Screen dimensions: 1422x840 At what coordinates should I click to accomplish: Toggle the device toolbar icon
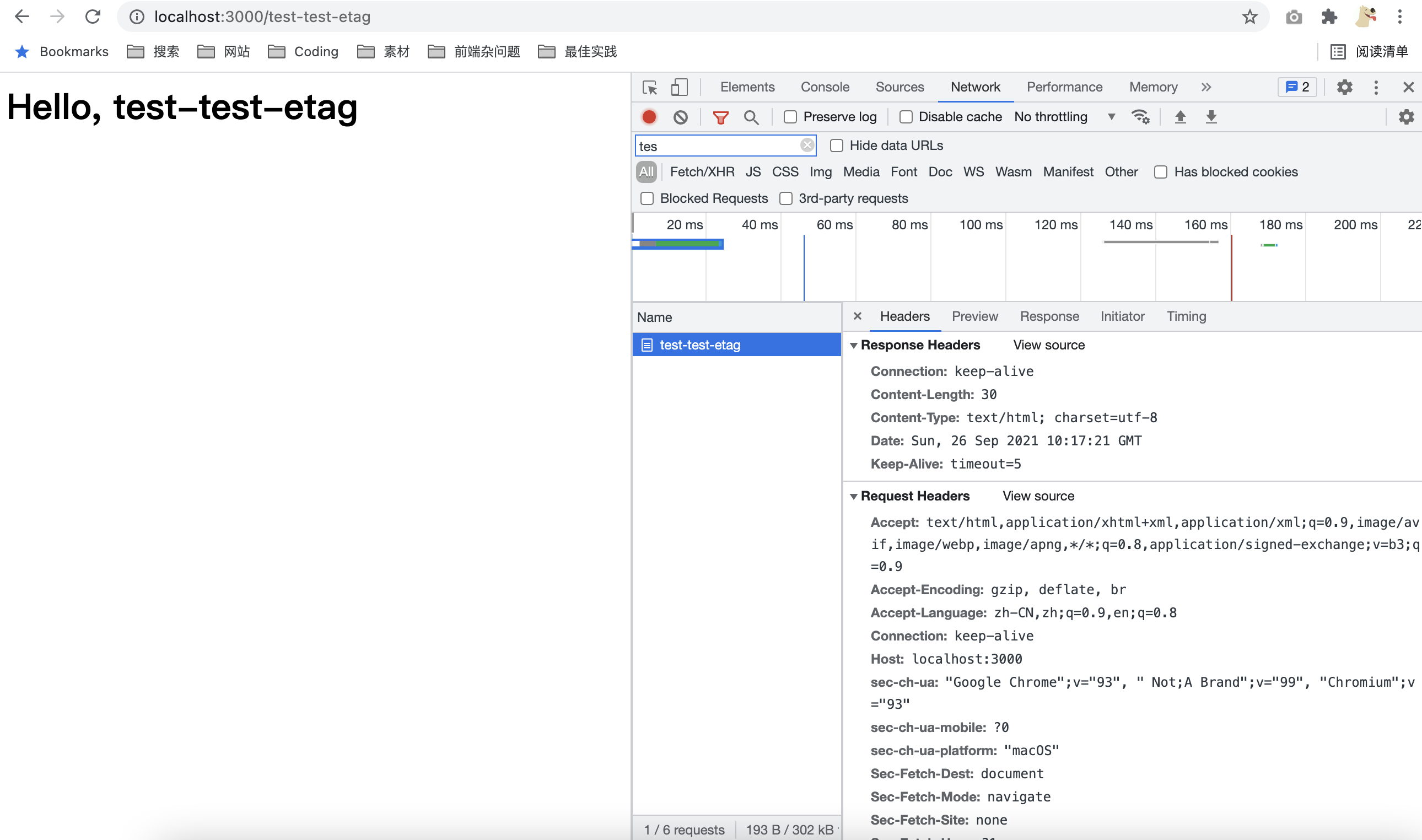point(679,87)
